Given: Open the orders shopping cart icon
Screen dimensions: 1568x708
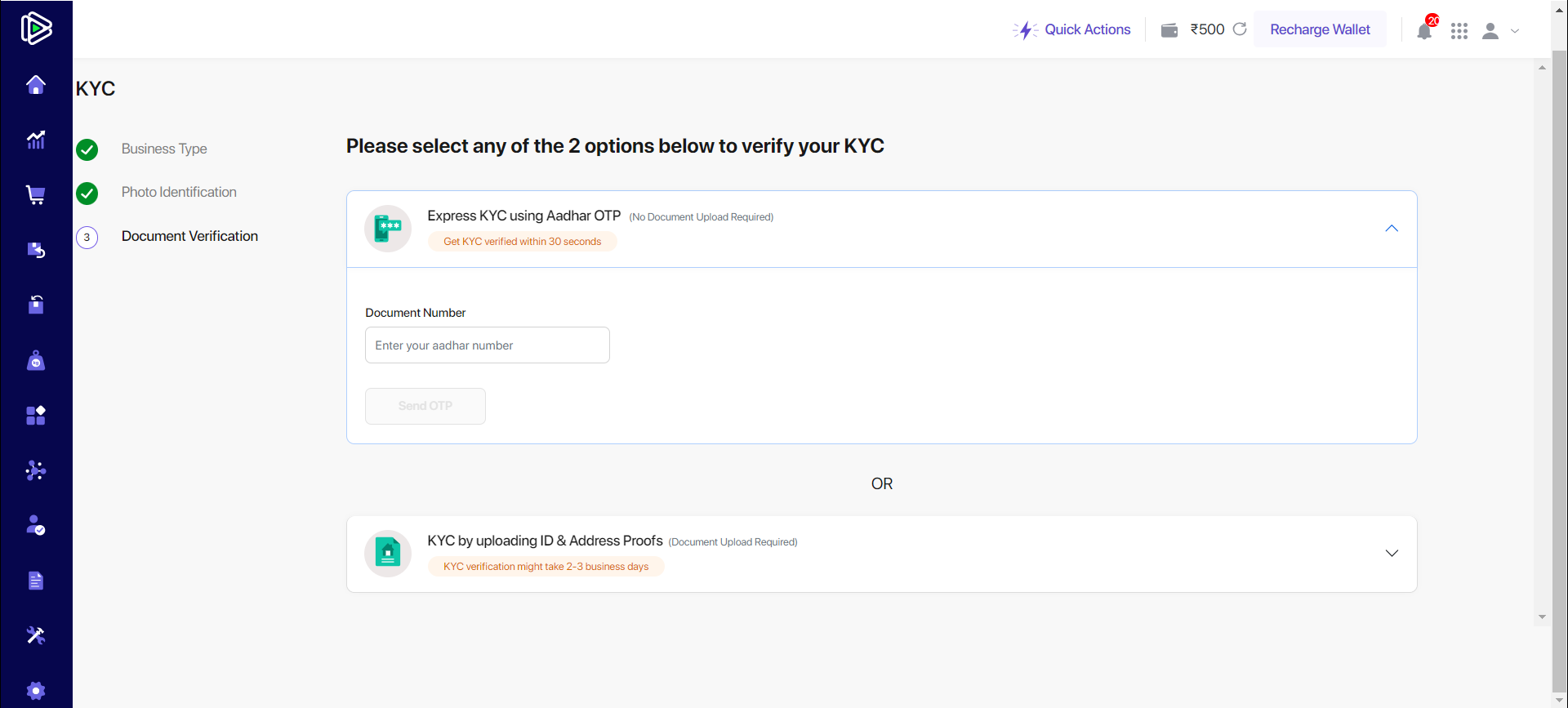Looking at the screenshot, I should [36, 195].
